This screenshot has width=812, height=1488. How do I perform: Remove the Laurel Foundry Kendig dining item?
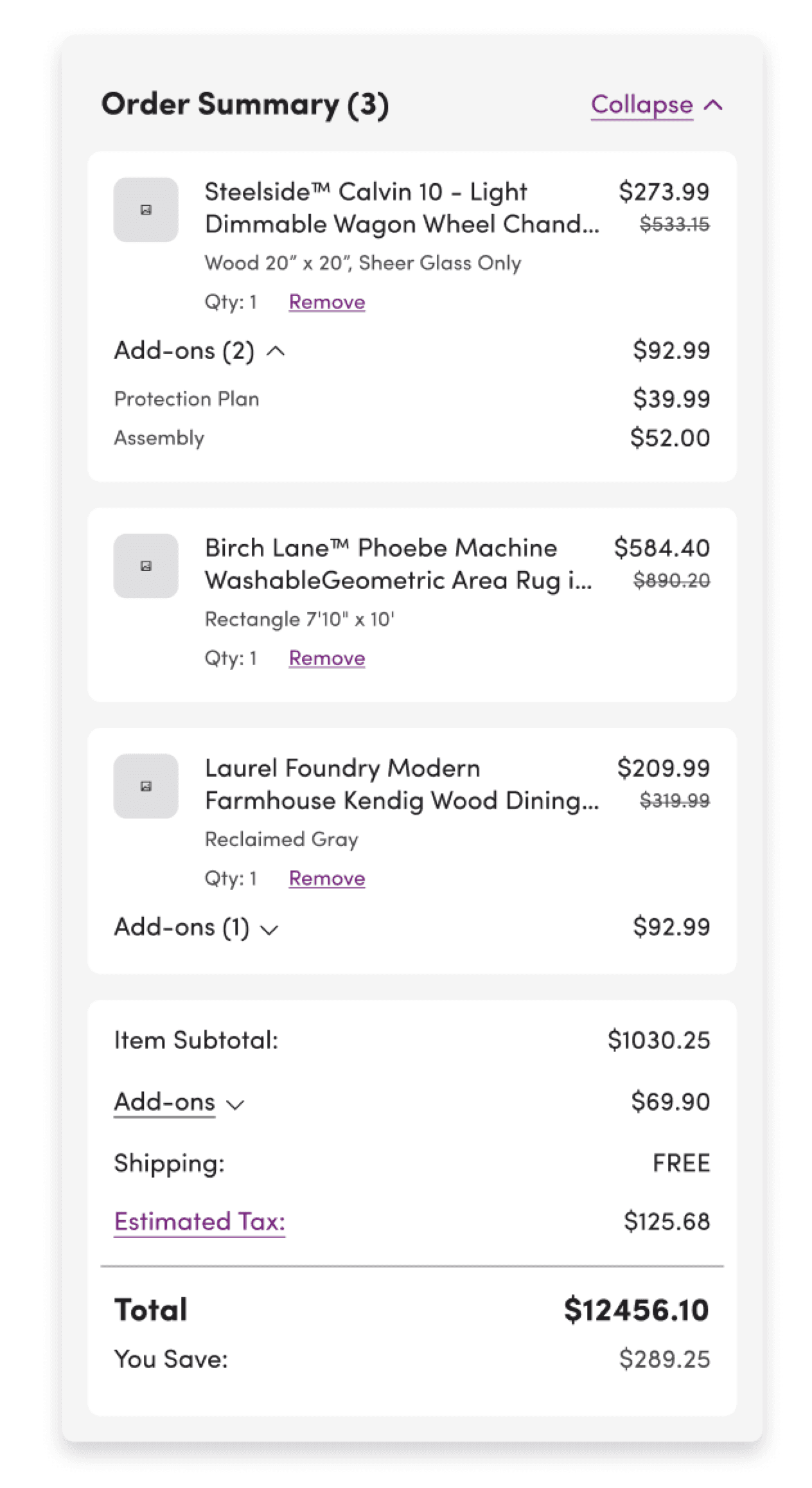327,878
